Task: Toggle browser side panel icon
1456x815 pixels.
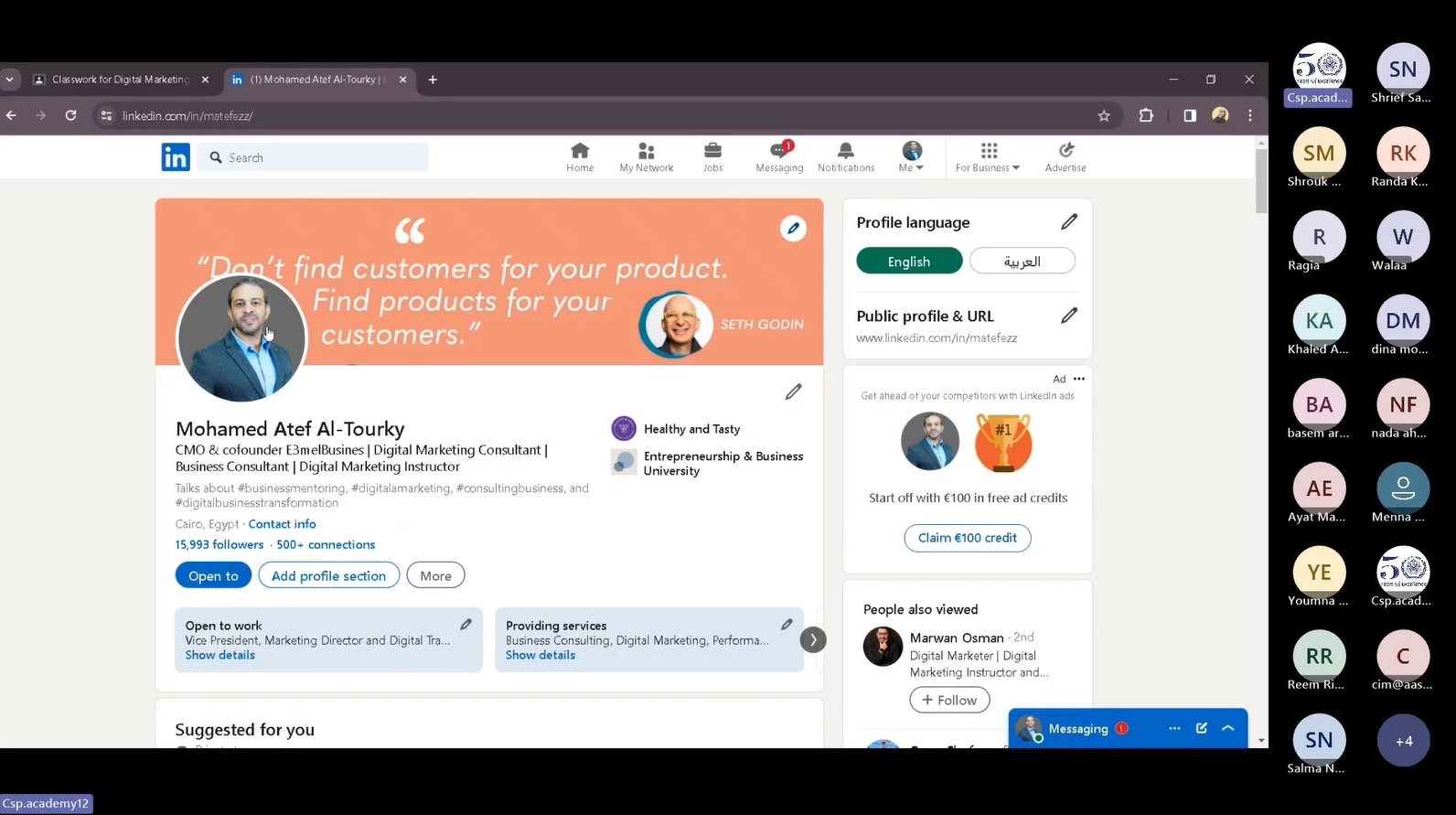Action: [1190, 115]
